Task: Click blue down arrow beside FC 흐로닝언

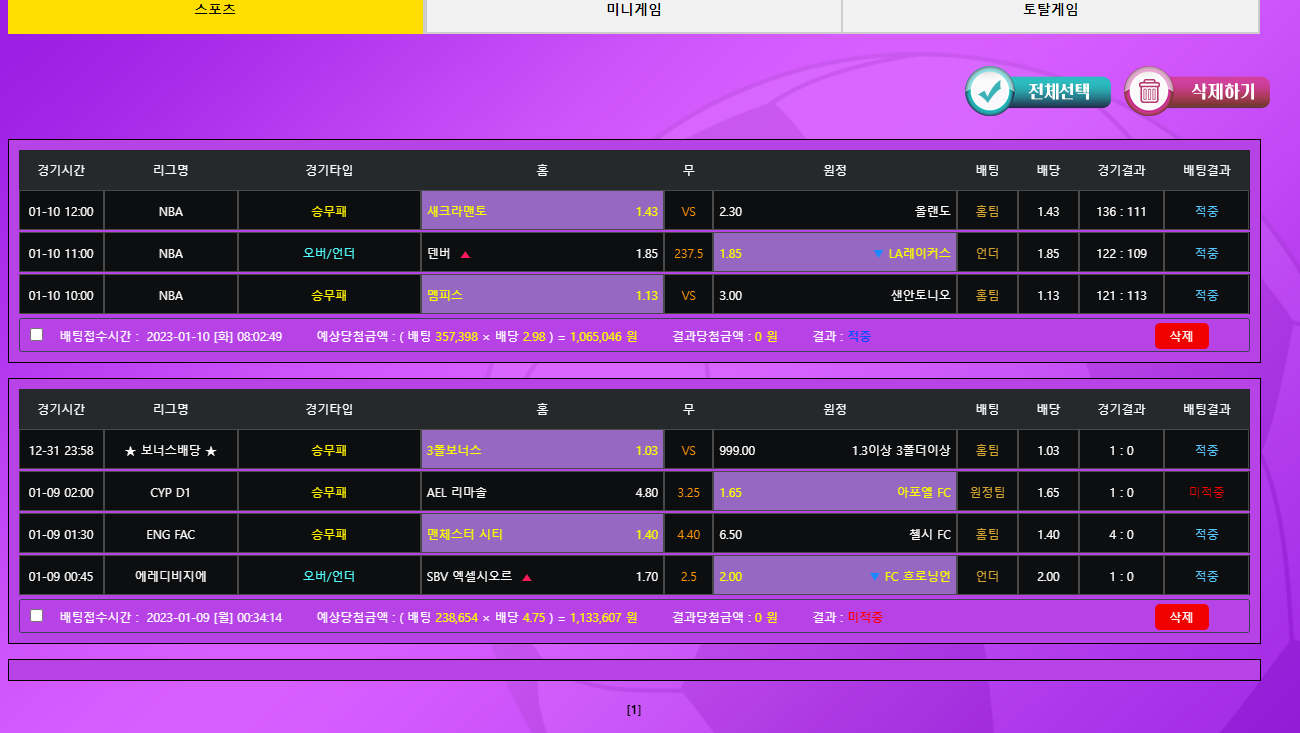Action: (x=874, y=577)
